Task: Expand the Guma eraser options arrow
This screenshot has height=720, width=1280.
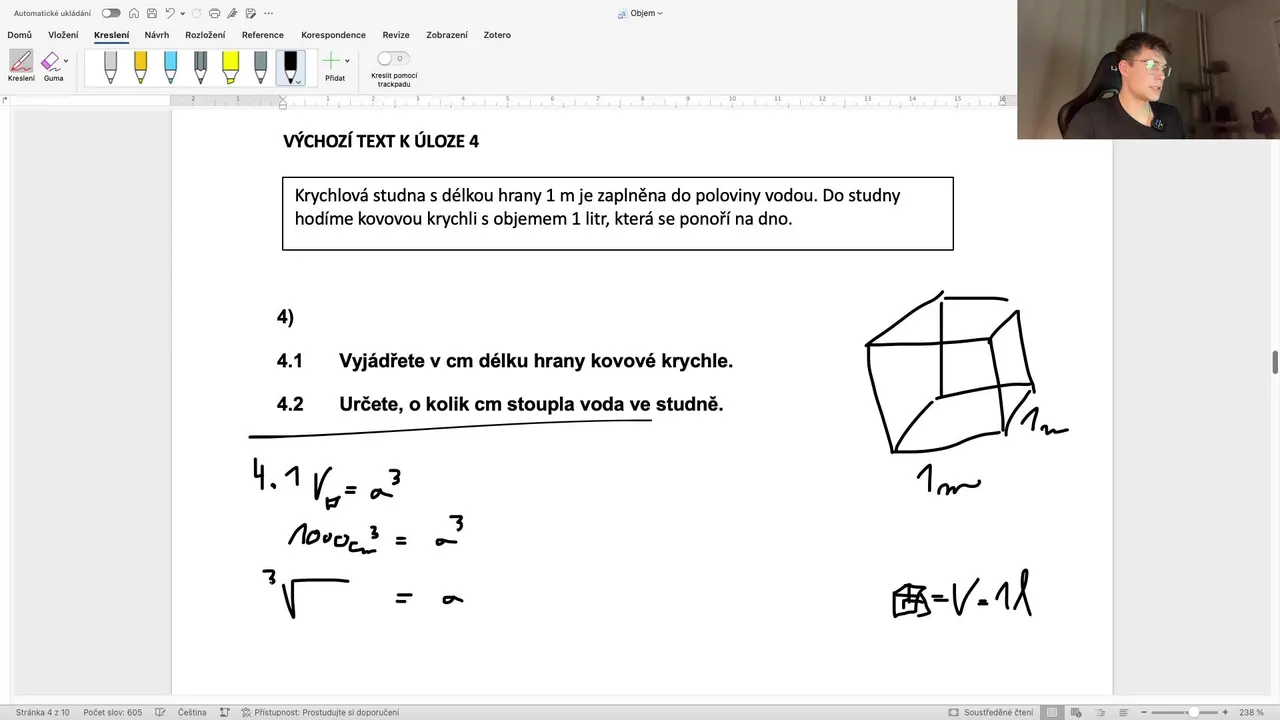Action: tap(66, 61)
